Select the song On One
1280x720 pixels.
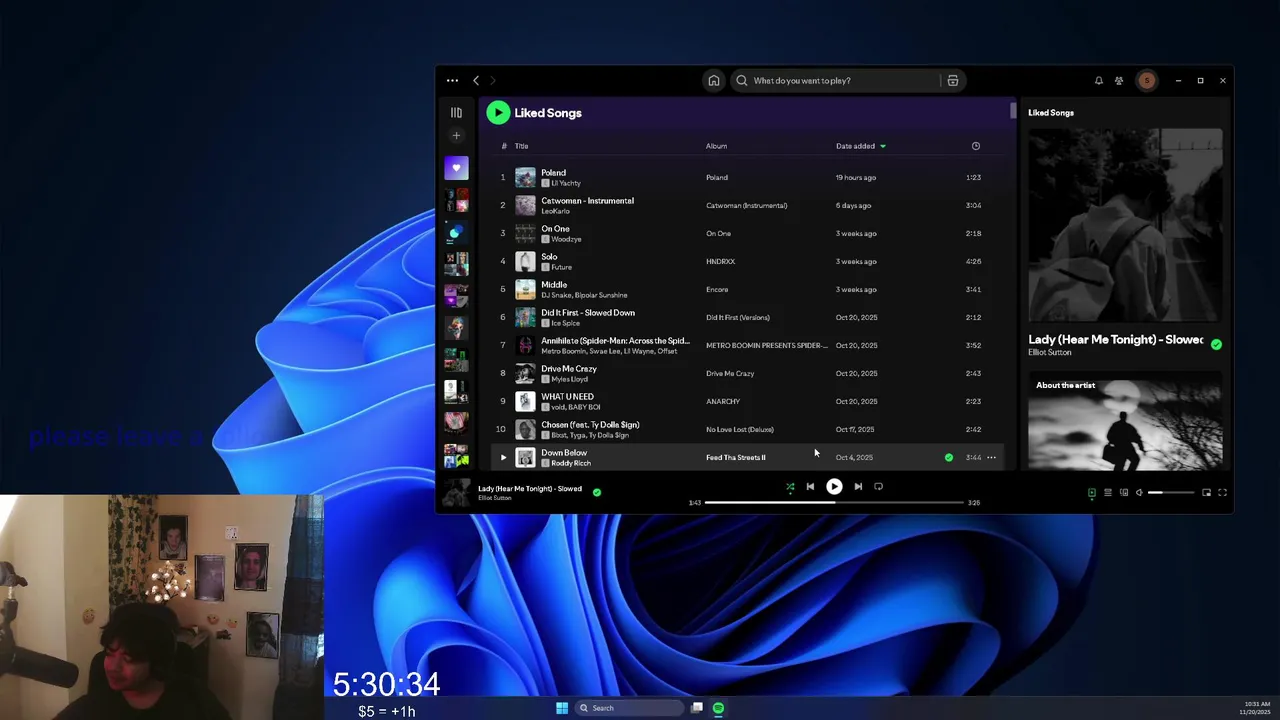coord(555,228)
